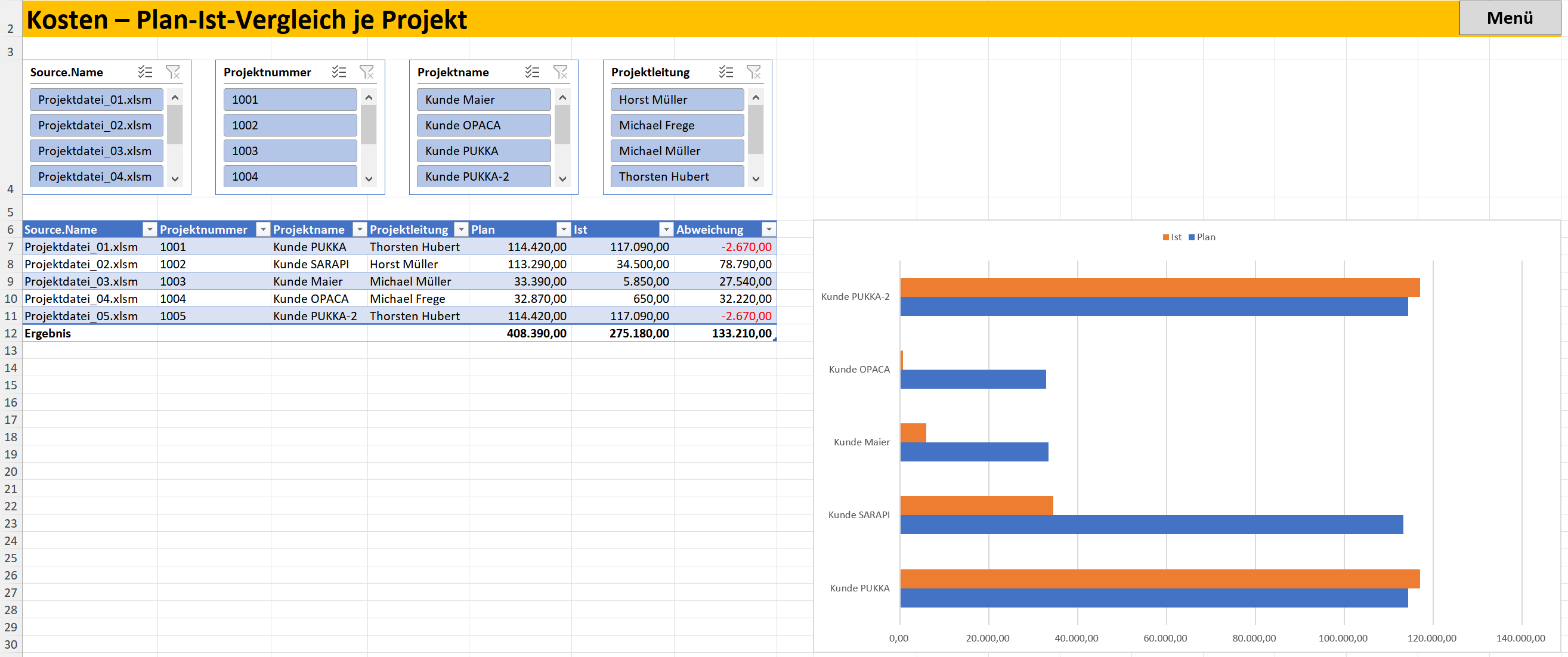Select row 12 header

pos(10,333)
